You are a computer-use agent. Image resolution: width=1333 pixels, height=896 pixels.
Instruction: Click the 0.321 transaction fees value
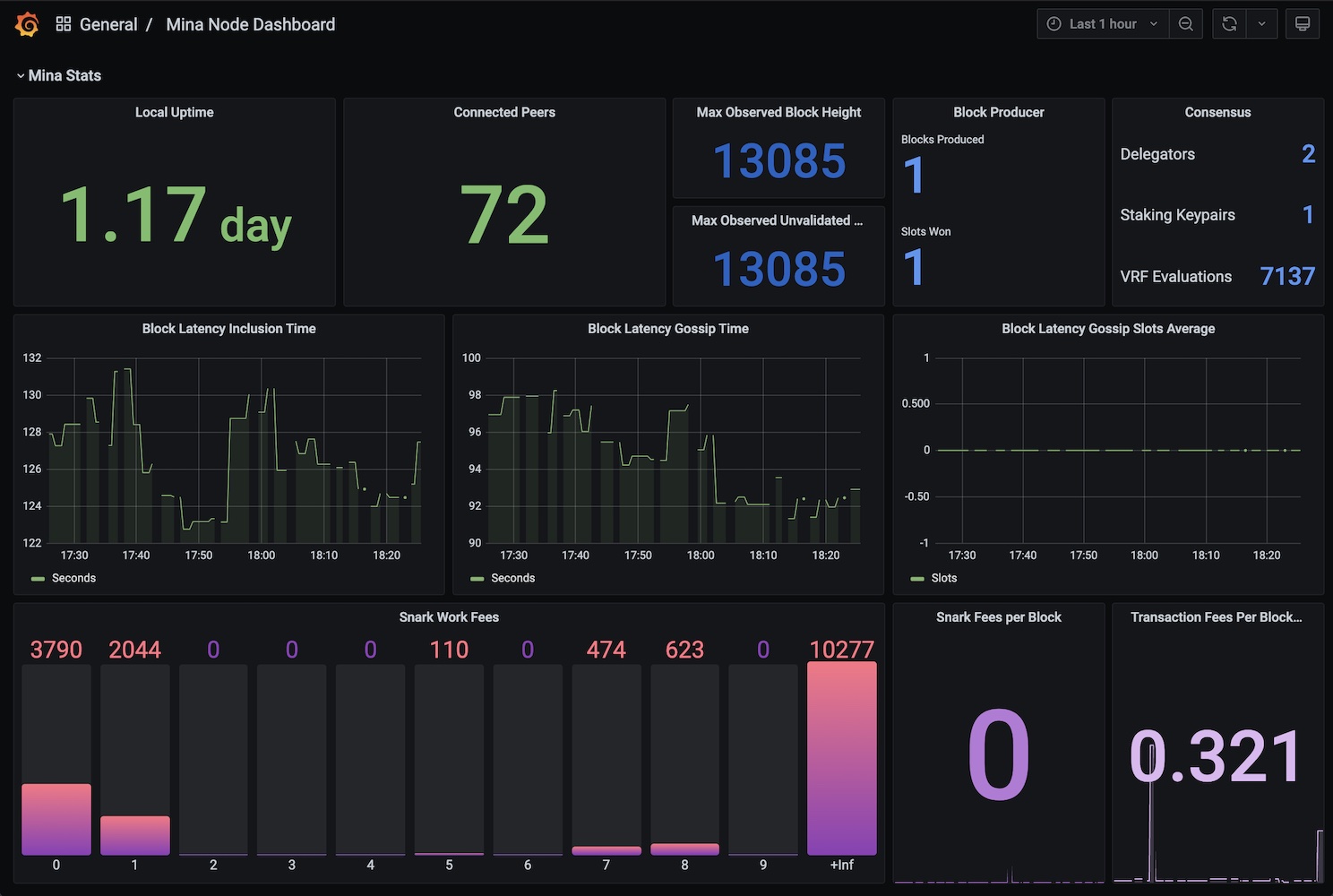tap(1217, 758)
